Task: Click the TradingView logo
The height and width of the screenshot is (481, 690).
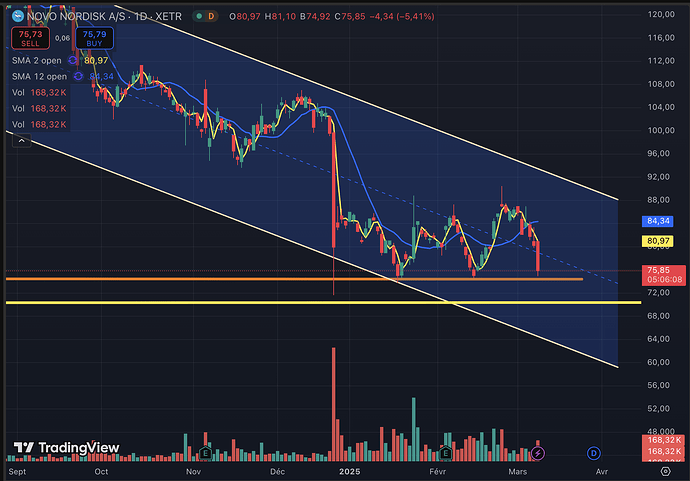Action: click(66, 448)
